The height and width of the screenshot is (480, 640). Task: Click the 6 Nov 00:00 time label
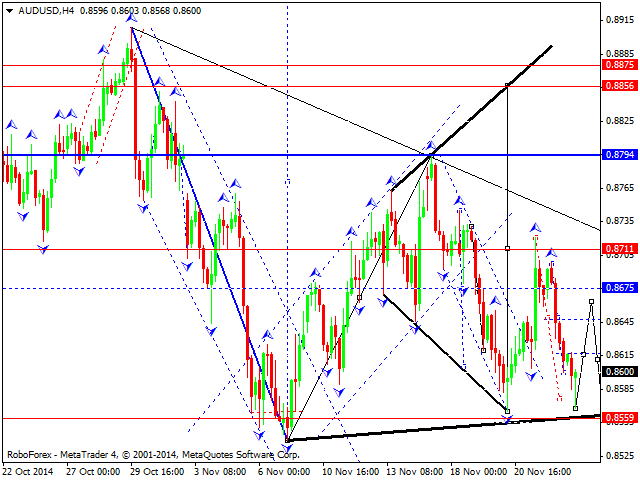coord(284,472)
